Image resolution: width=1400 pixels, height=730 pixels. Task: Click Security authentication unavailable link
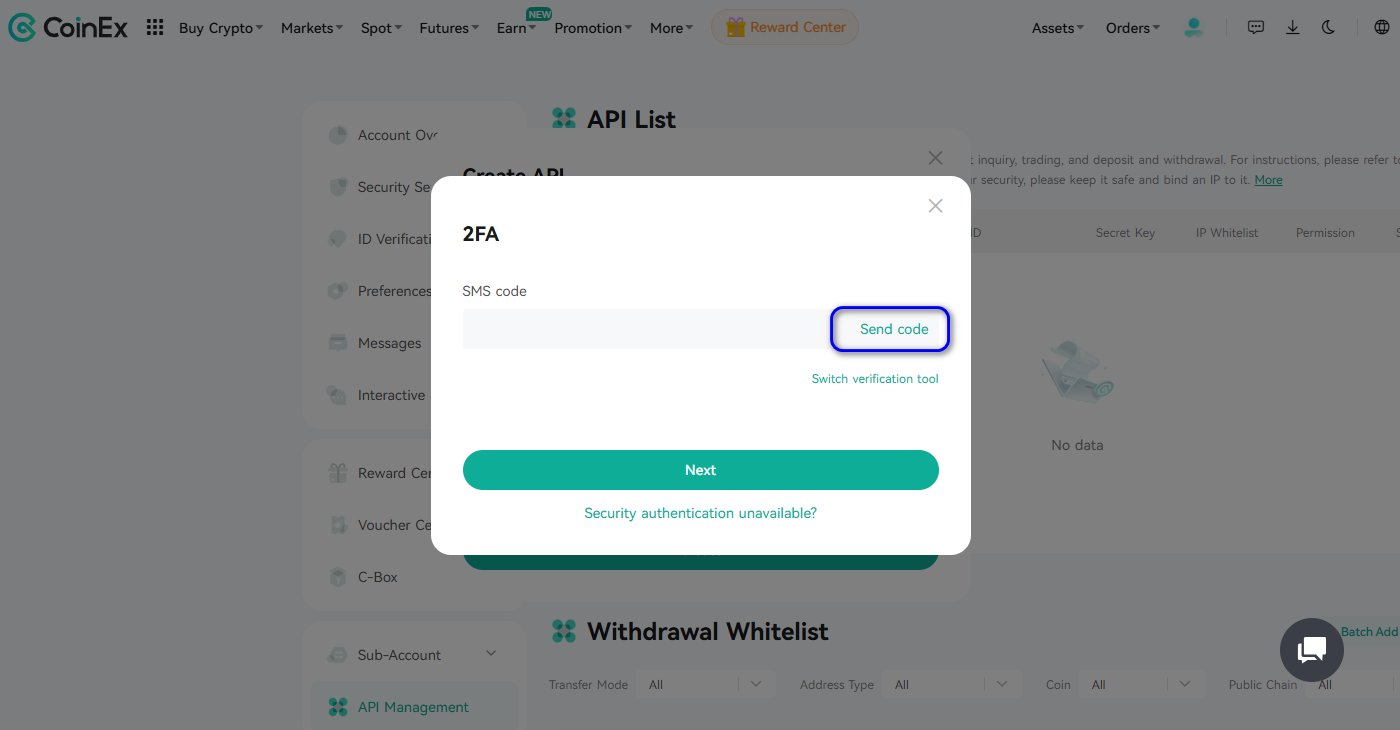[700, 513]
